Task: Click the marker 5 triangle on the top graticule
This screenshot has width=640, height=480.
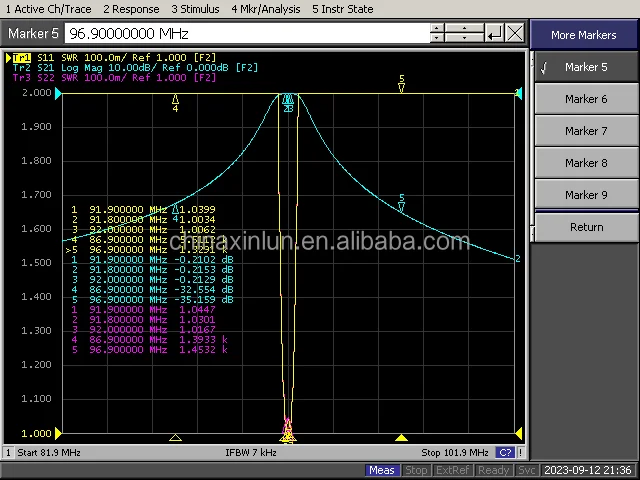Action: coord(401,86)
